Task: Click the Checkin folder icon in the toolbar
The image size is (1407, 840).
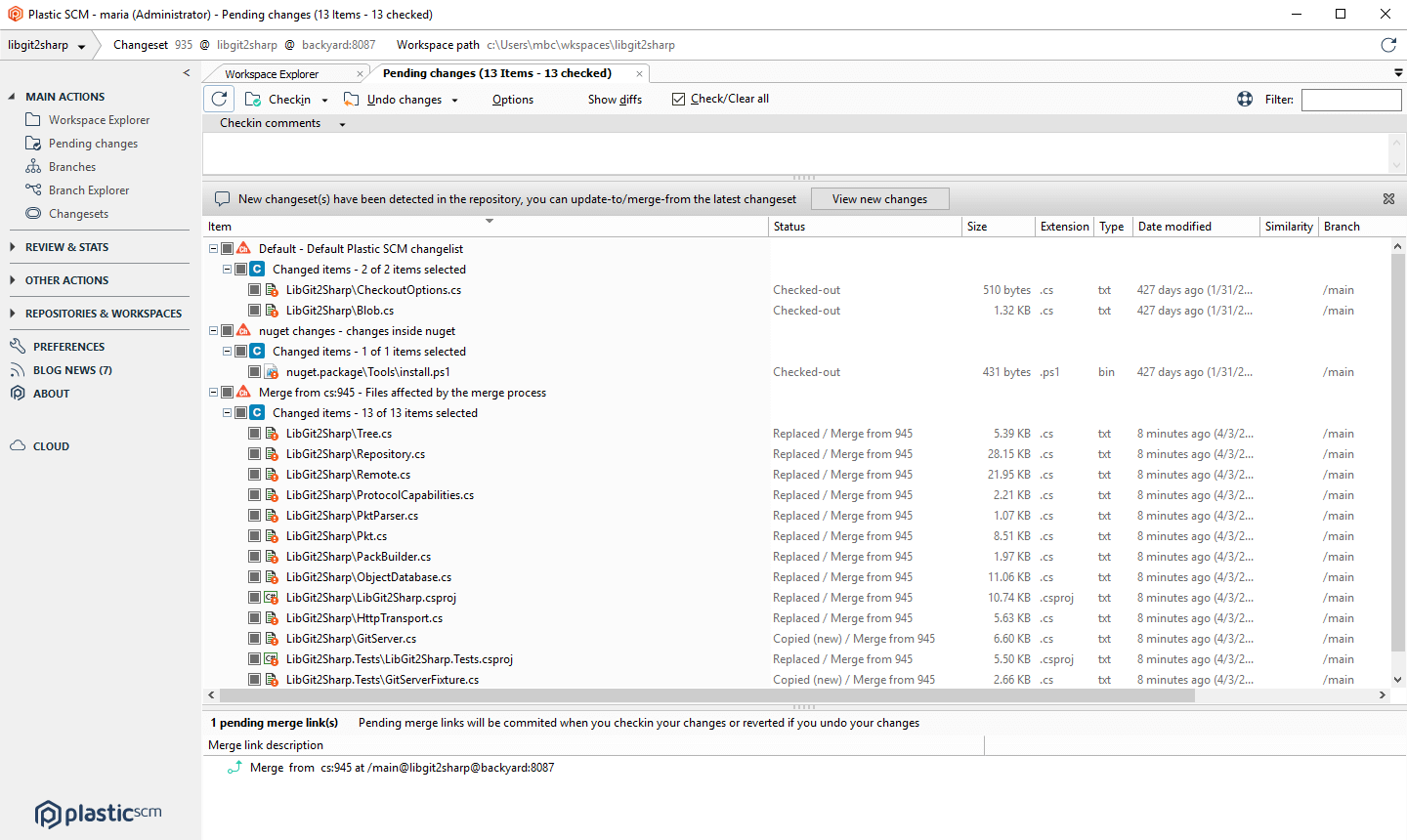Action: [x=253, y=100]
